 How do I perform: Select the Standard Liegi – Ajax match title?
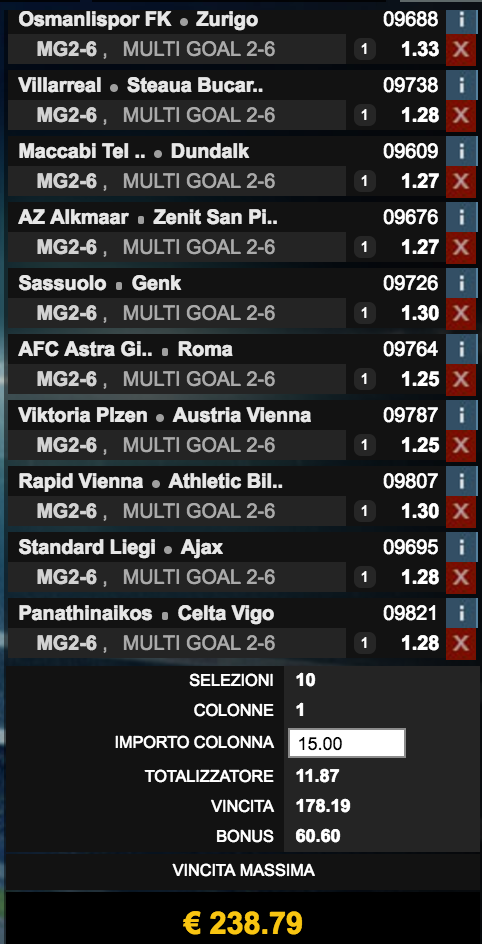click(x=120, y=548)
